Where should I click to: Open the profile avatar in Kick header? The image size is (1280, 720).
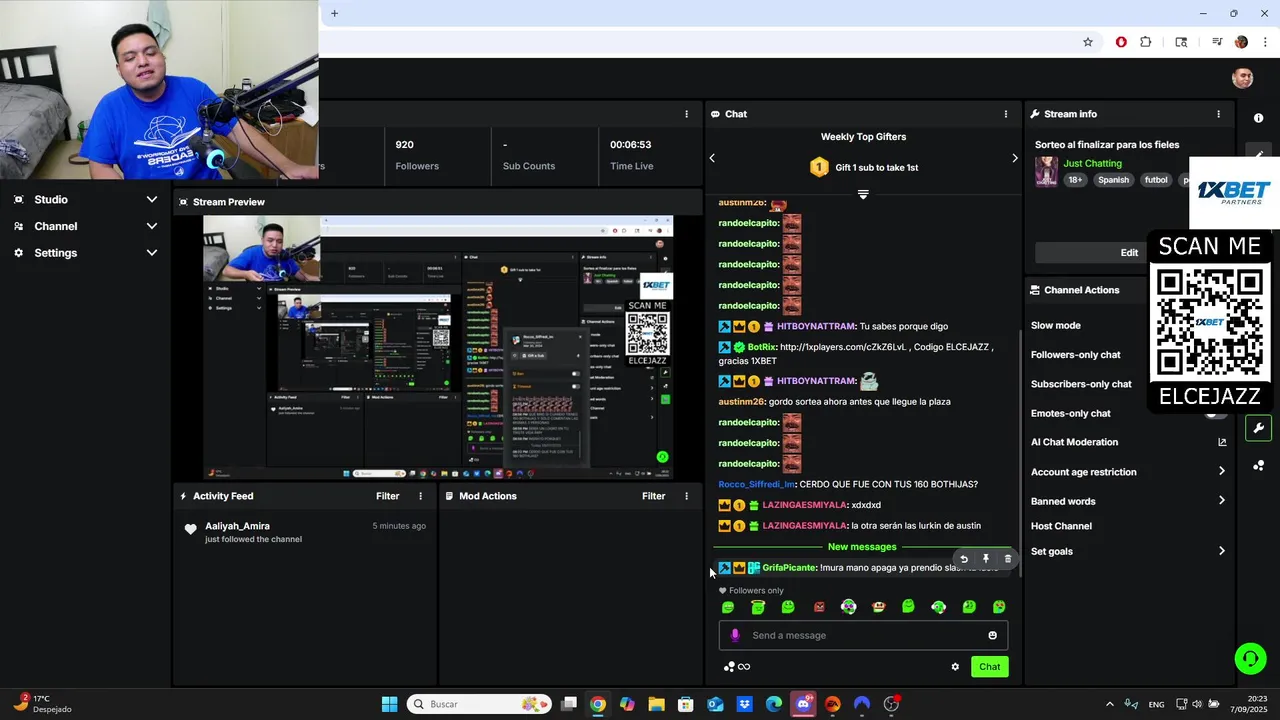1243,79
